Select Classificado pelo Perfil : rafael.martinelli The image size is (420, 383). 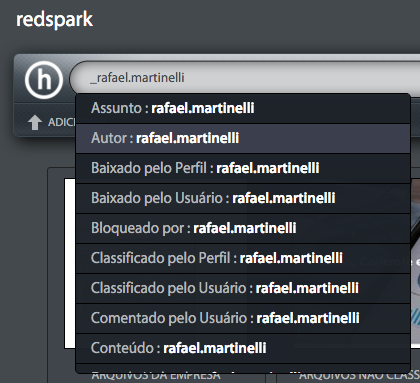(x=243, y=258)
